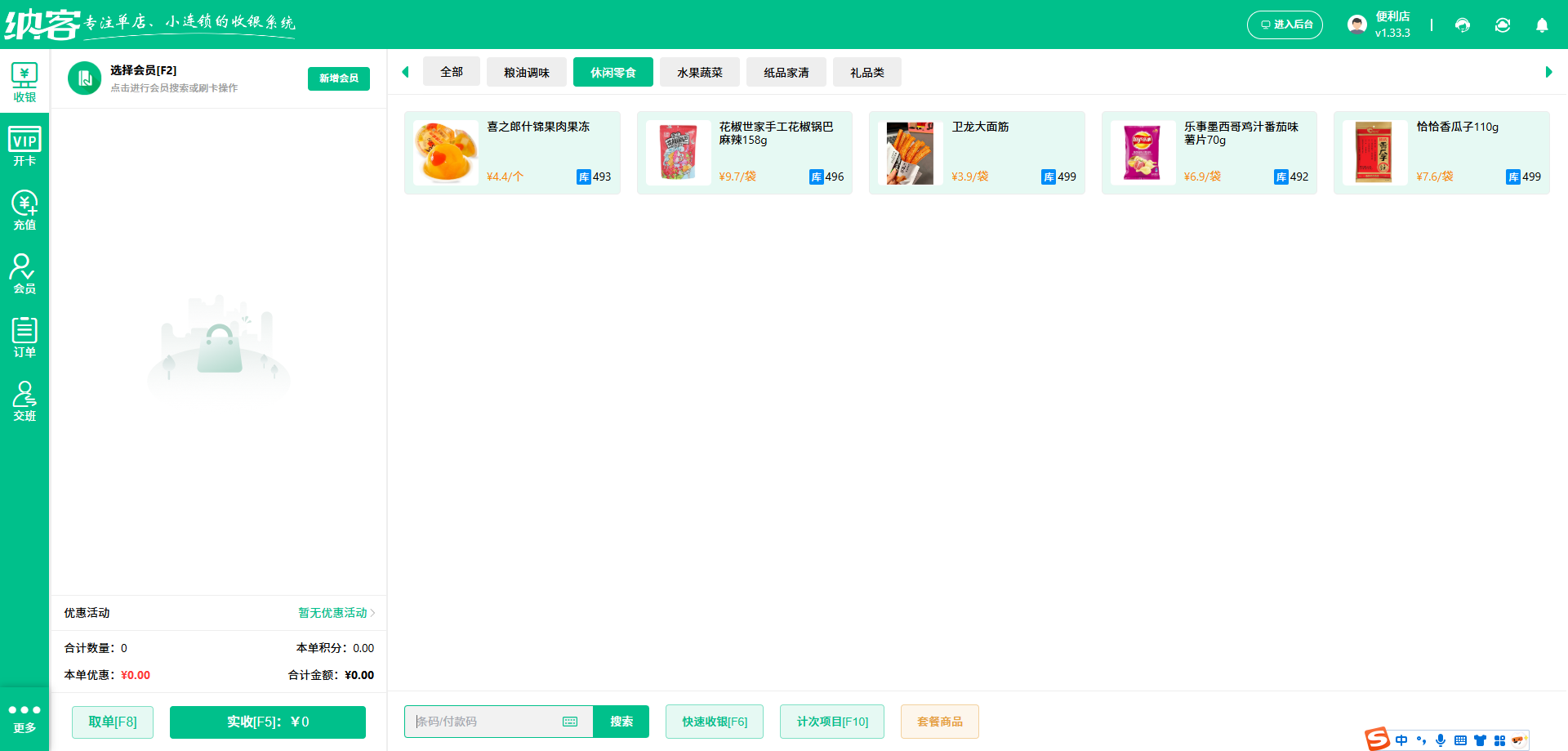Click the cloud sync icon

click(x=1503, y=25)
